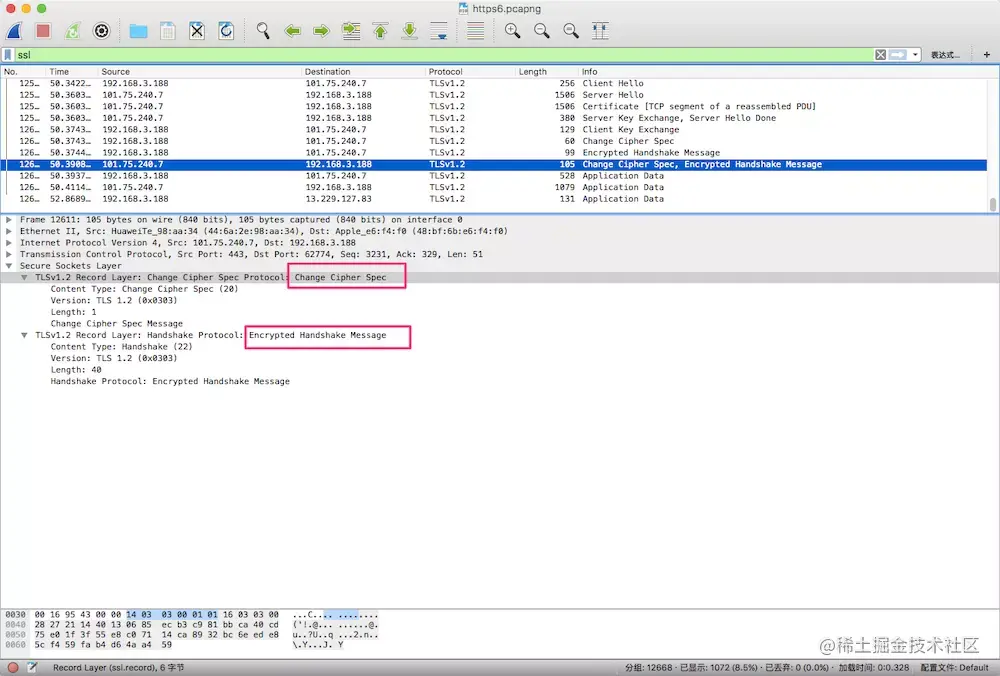1000x676 pixels.
Task: Reload the capture file icon
Action: tap(226, 31)
